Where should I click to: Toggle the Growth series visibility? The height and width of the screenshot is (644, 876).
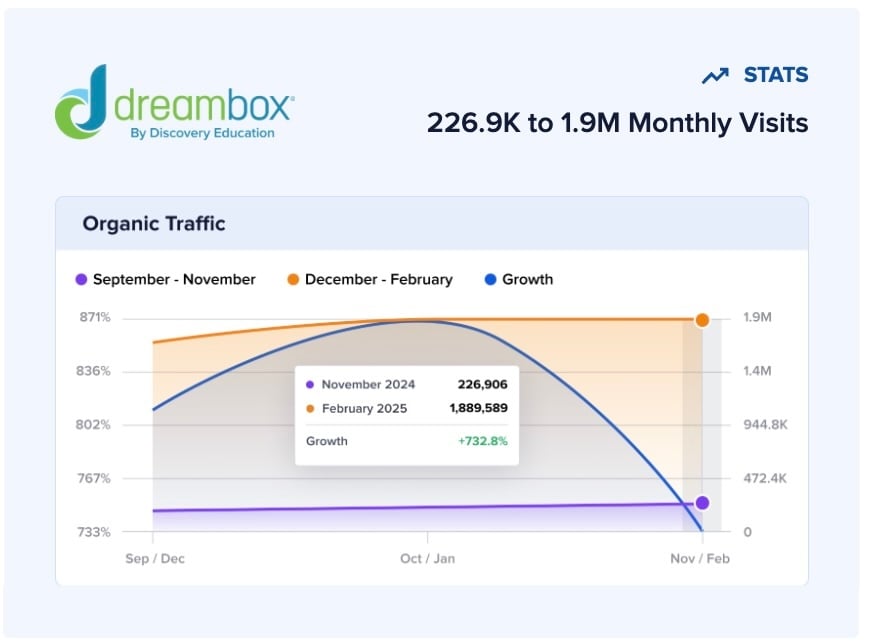click(527, 280)
